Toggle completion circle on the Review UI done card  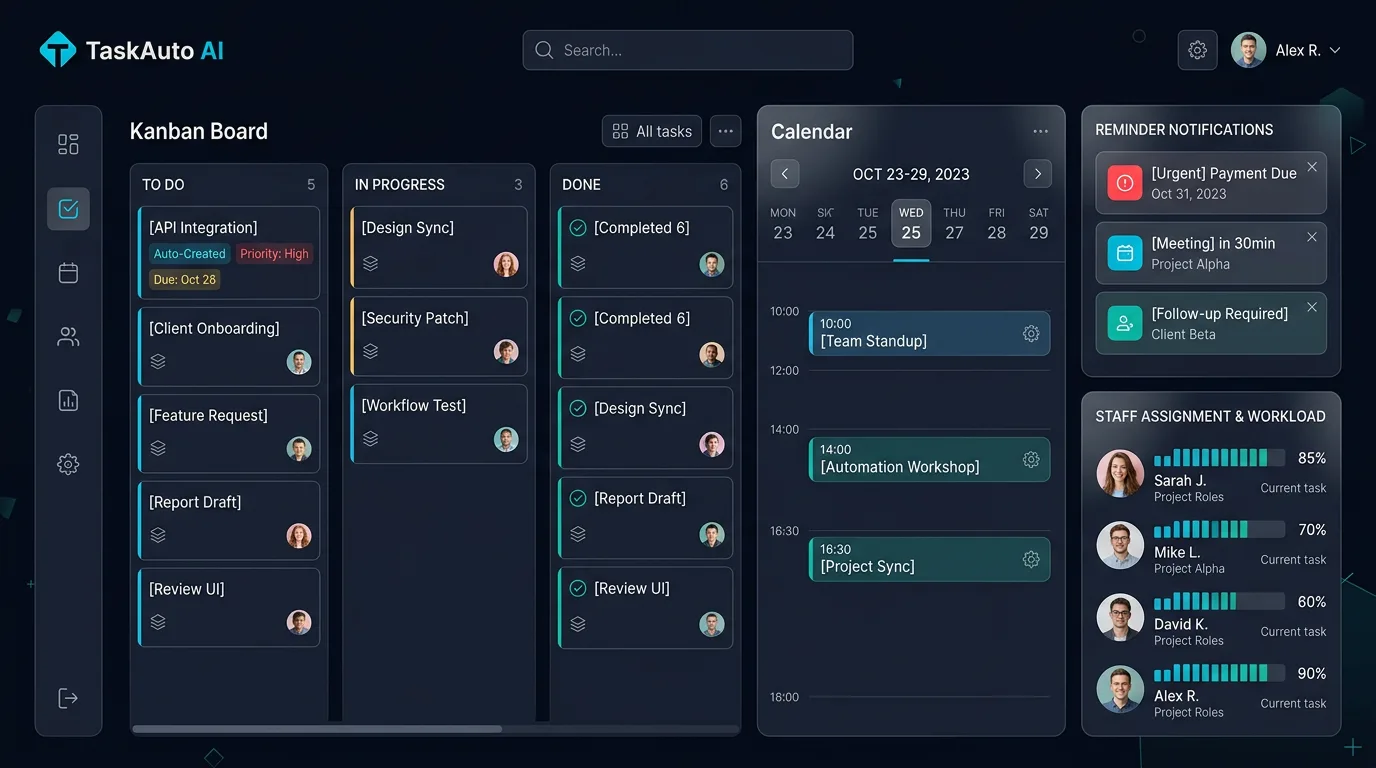tap(580, 587)
